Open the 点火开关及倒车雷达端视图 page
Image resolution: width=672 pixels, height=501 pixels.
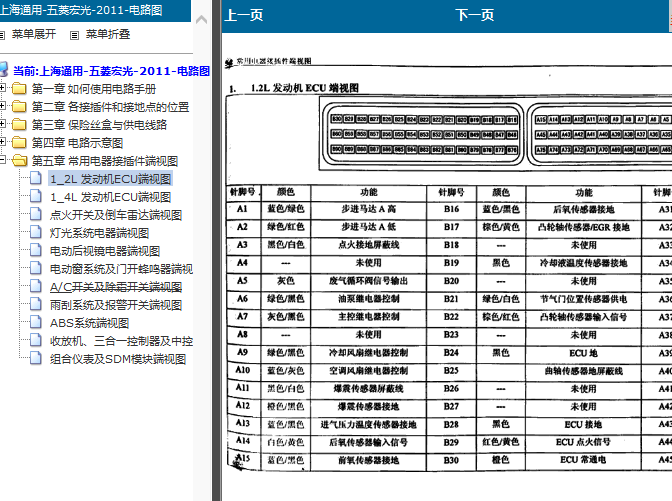pos(116,215)
